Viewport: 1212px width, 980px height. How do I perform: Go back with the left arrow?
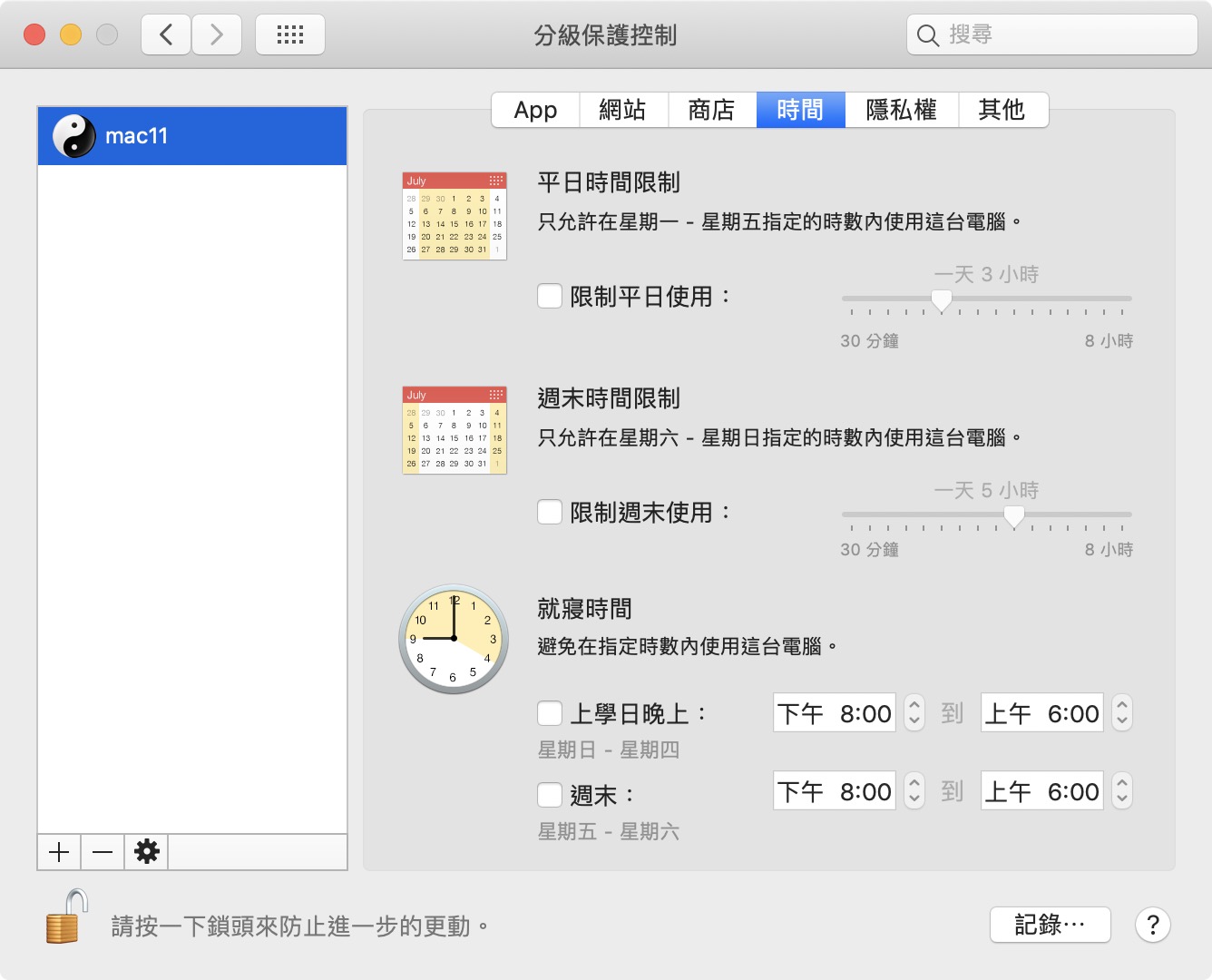click(166, 35)
